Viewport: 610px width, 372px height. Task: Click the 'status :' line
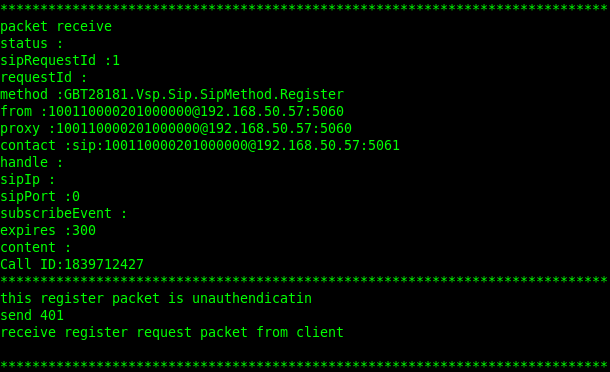(x=32, y=44)
